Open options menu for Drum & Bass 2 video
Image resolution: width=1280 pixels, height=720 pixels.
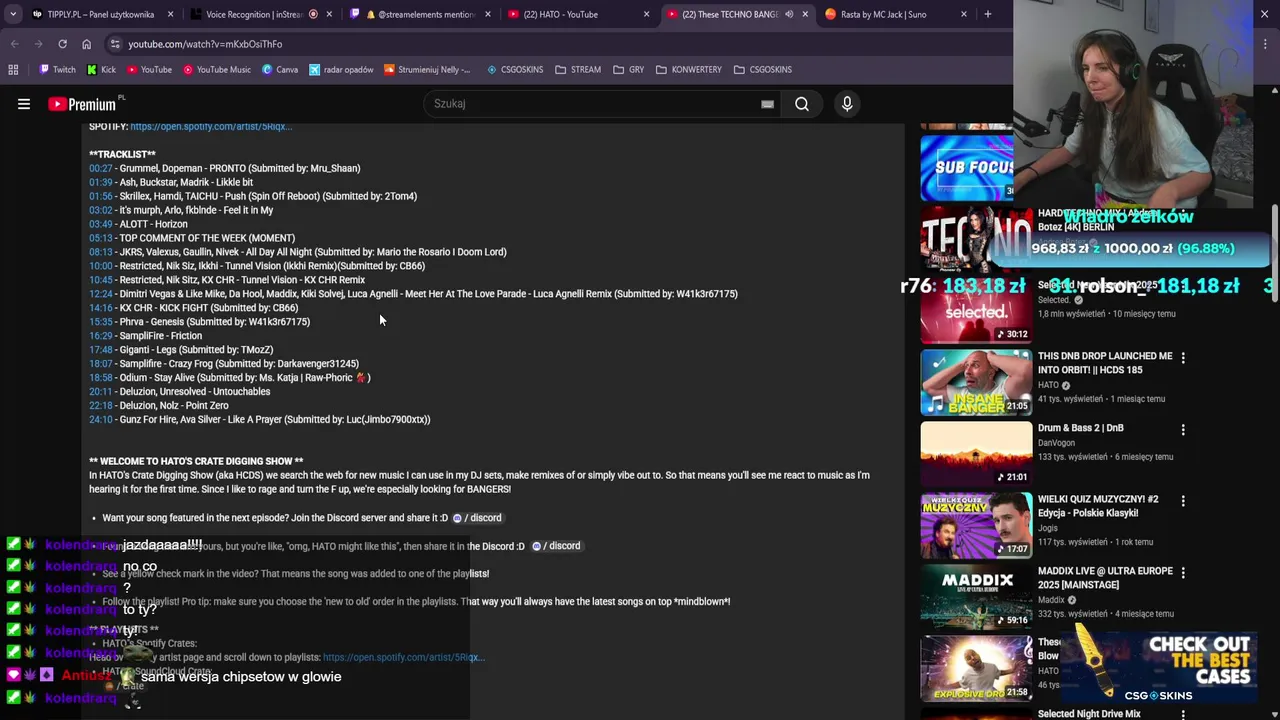tap(1183, 430)
